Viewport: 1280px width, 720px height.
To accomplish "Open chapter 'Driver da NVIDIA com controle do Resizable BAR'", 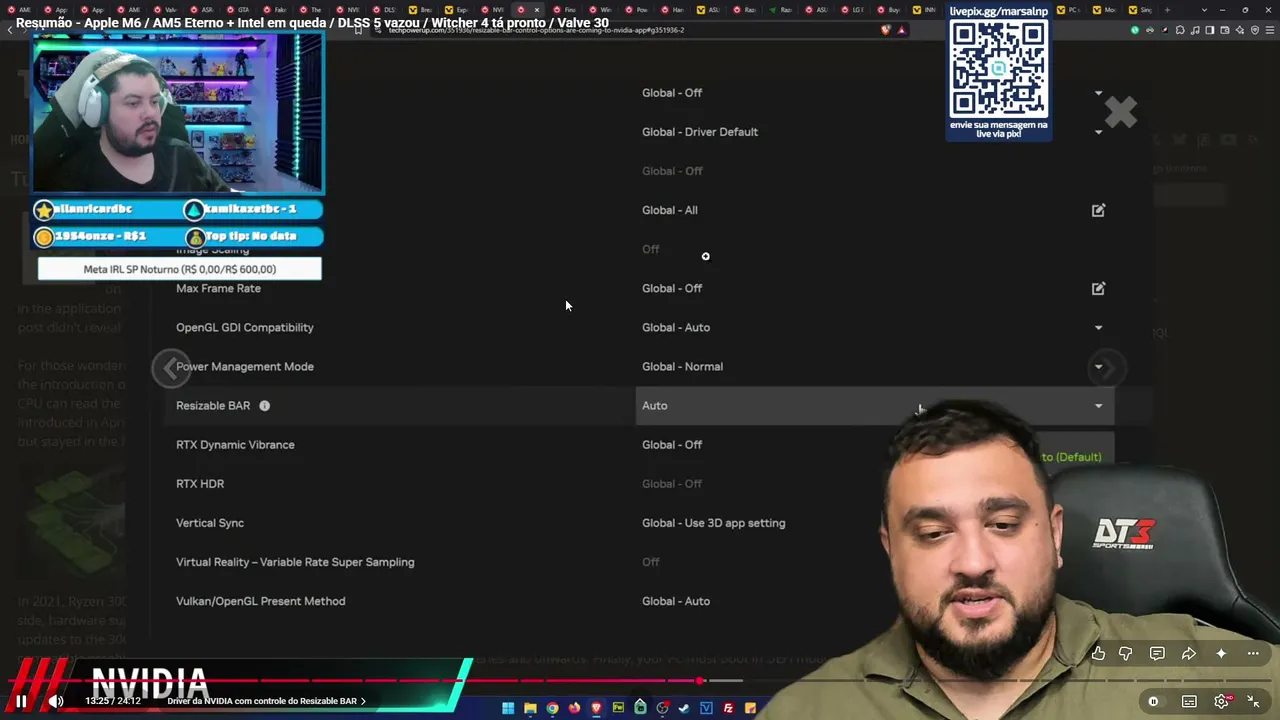I will point(266,701).
